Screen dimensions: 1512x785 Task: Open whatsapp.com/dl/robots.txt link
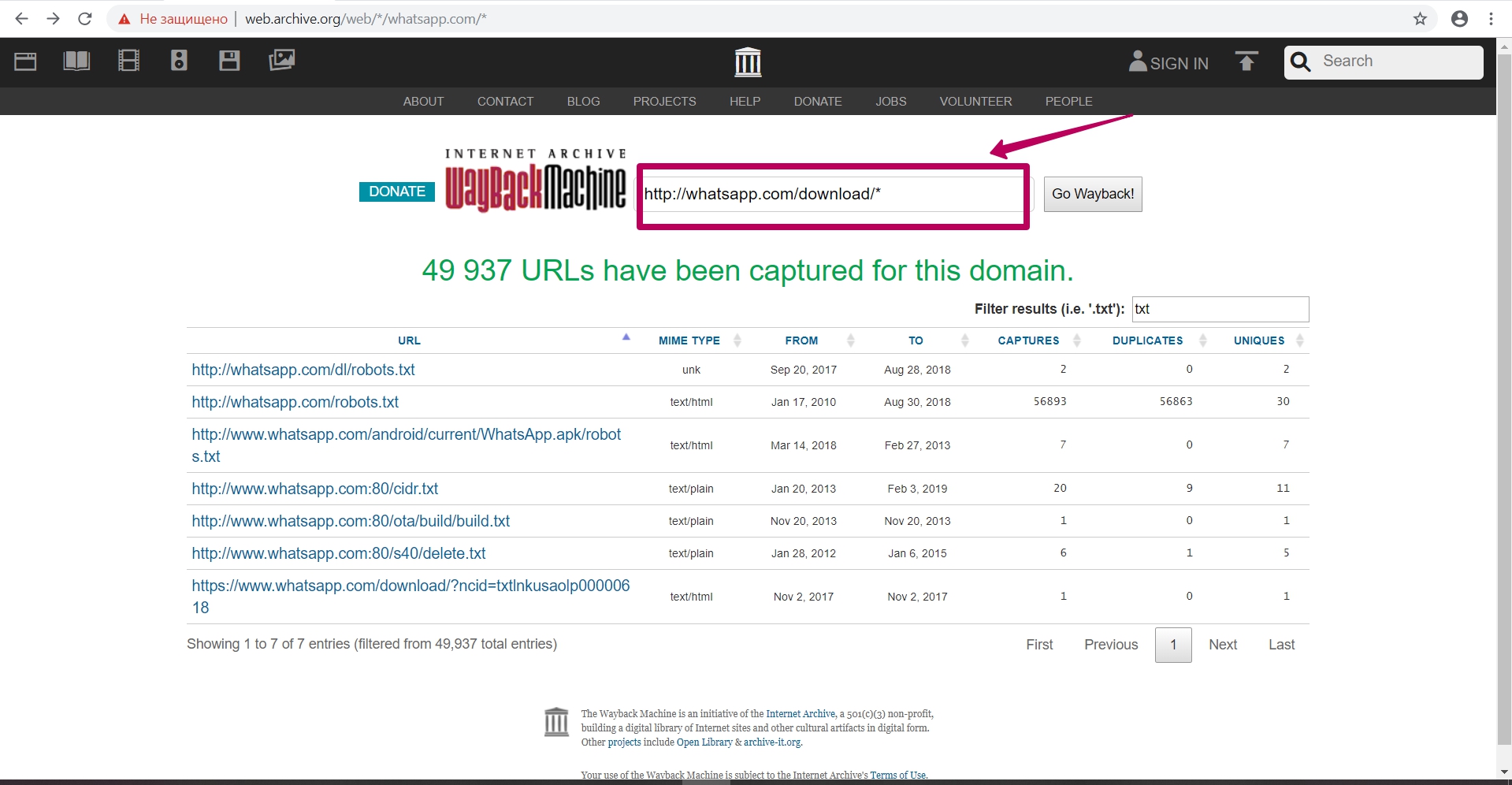click(303, 370)
